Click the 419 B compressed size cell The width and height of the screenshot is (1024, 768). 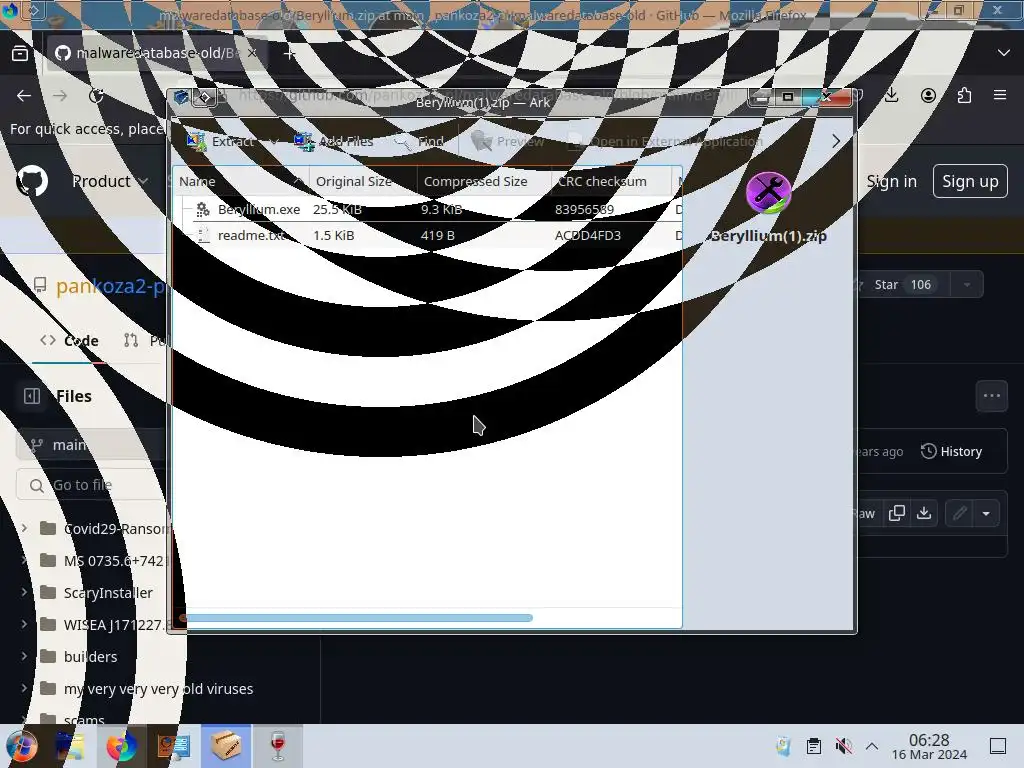tap(438, 235)
